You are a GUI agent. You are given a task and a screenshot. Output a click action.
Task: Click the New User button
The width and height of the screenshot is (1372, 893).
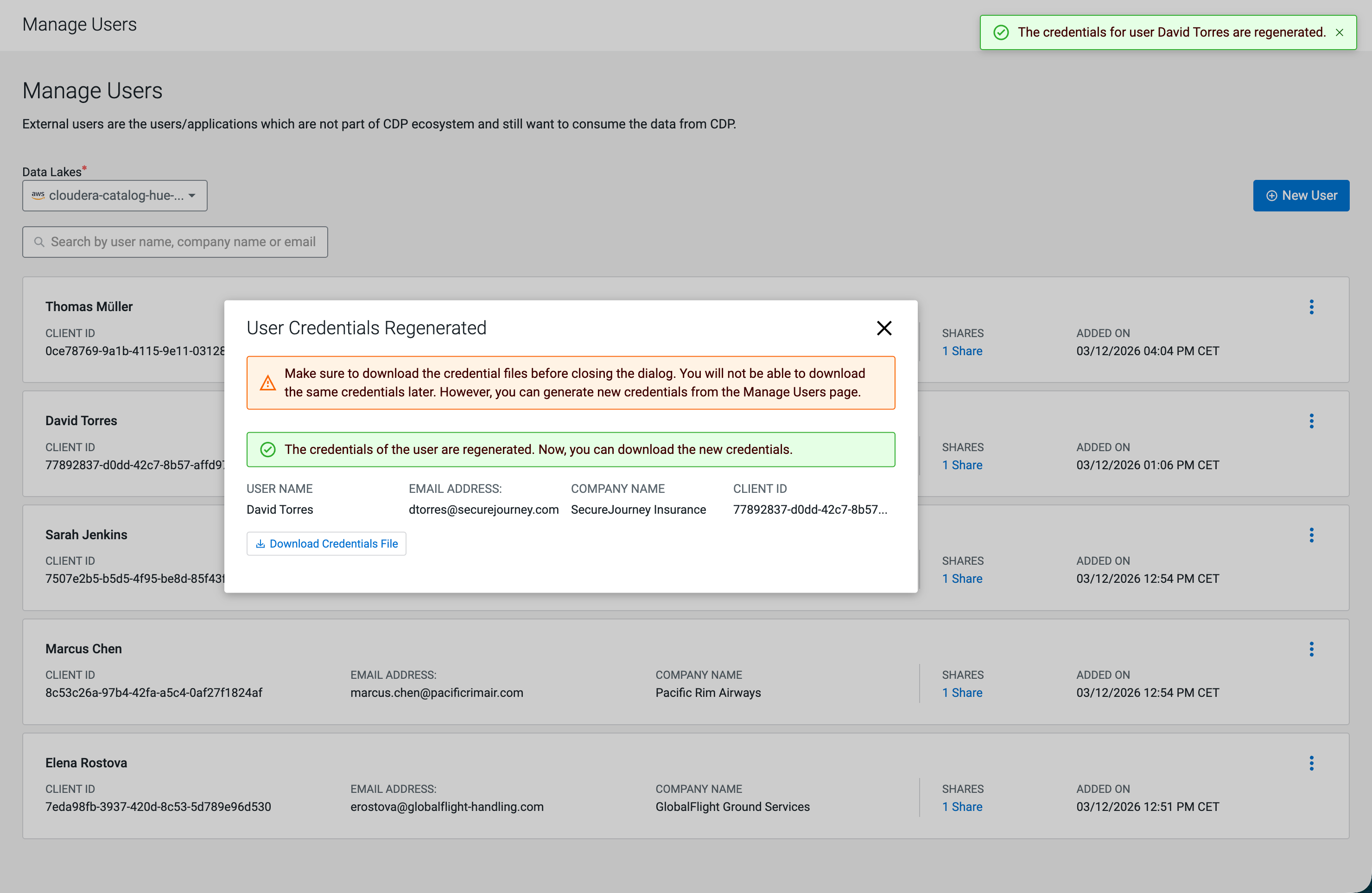1301,196
